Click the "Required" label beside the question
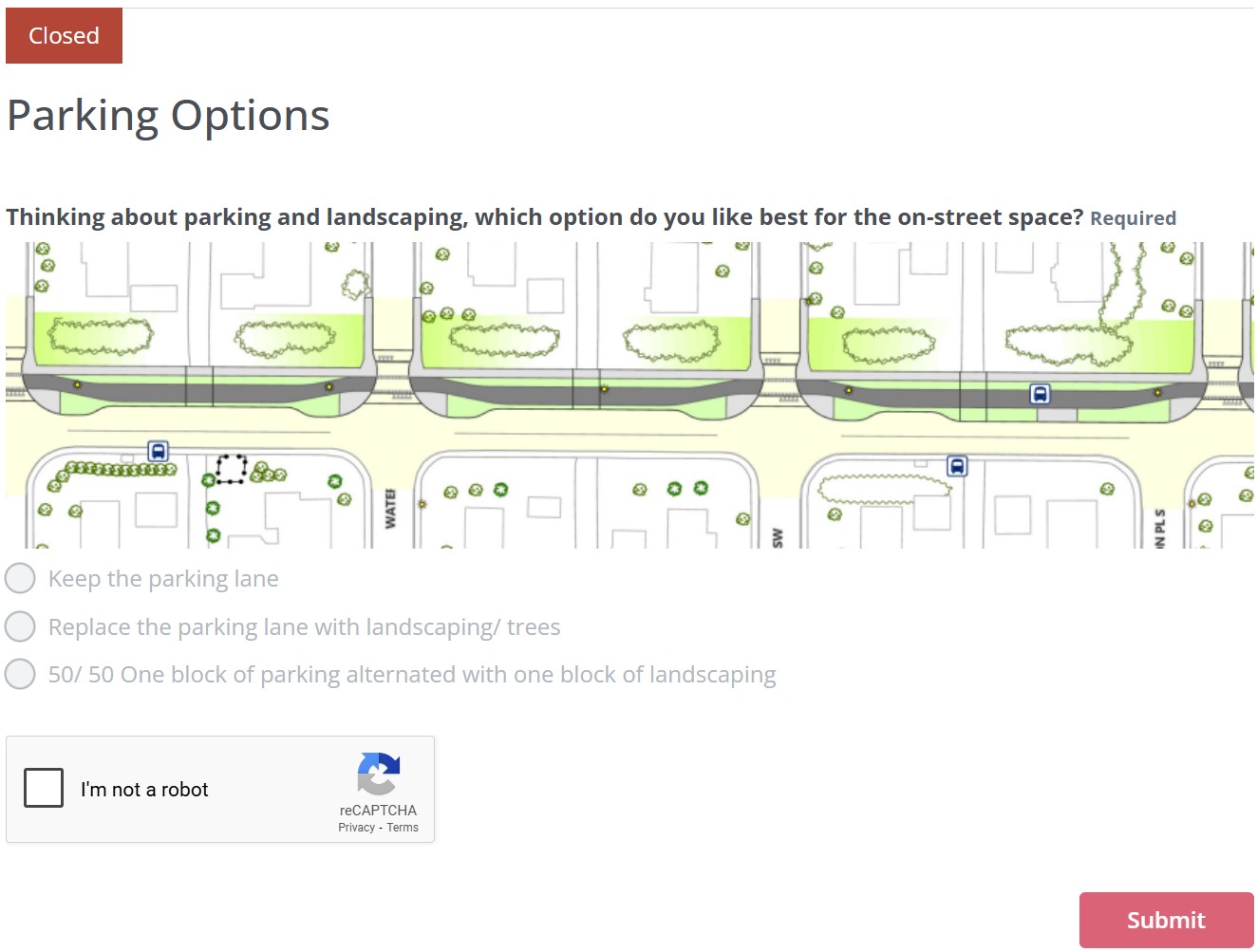 1133,218
